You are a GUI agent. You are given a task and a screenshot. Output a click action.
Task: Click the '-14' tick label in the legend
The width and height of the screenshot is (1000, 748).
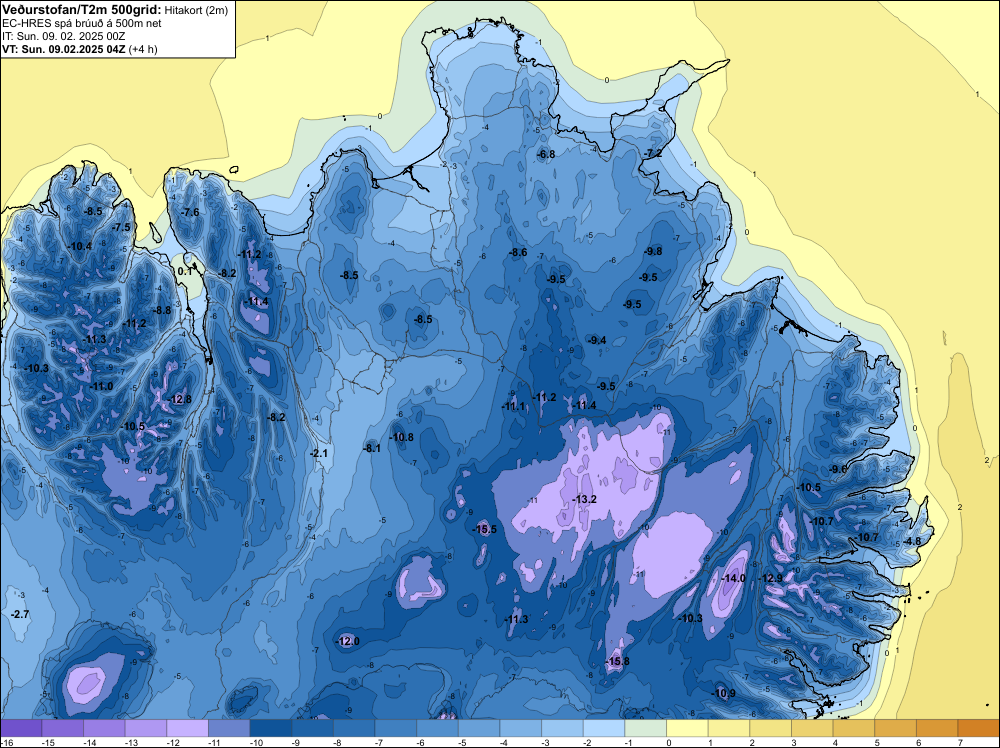click(x=89, y=743)
